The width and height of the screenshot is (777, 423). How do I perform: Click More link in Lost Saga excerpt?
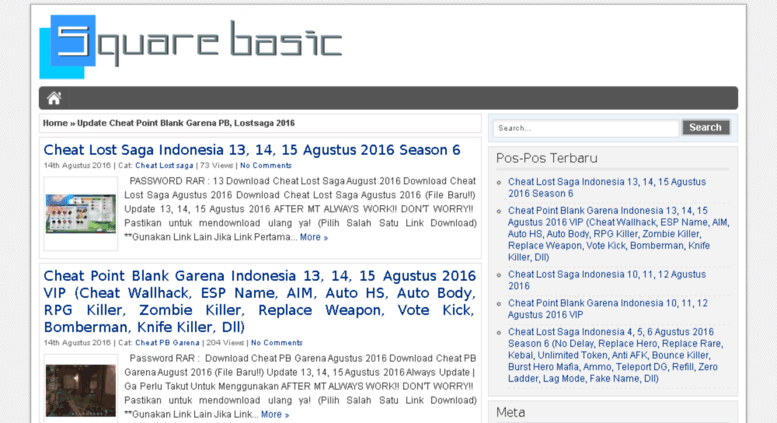314,237
